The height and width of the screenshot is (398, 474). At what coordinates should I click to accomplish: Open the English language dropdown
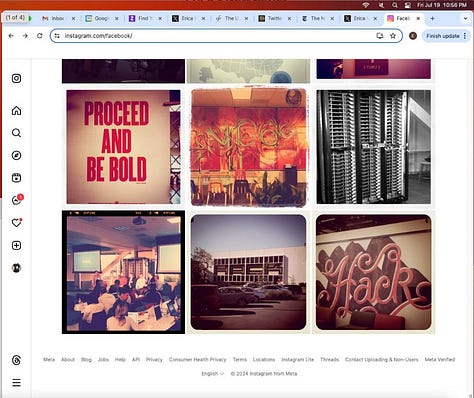(x=212, y=374)
